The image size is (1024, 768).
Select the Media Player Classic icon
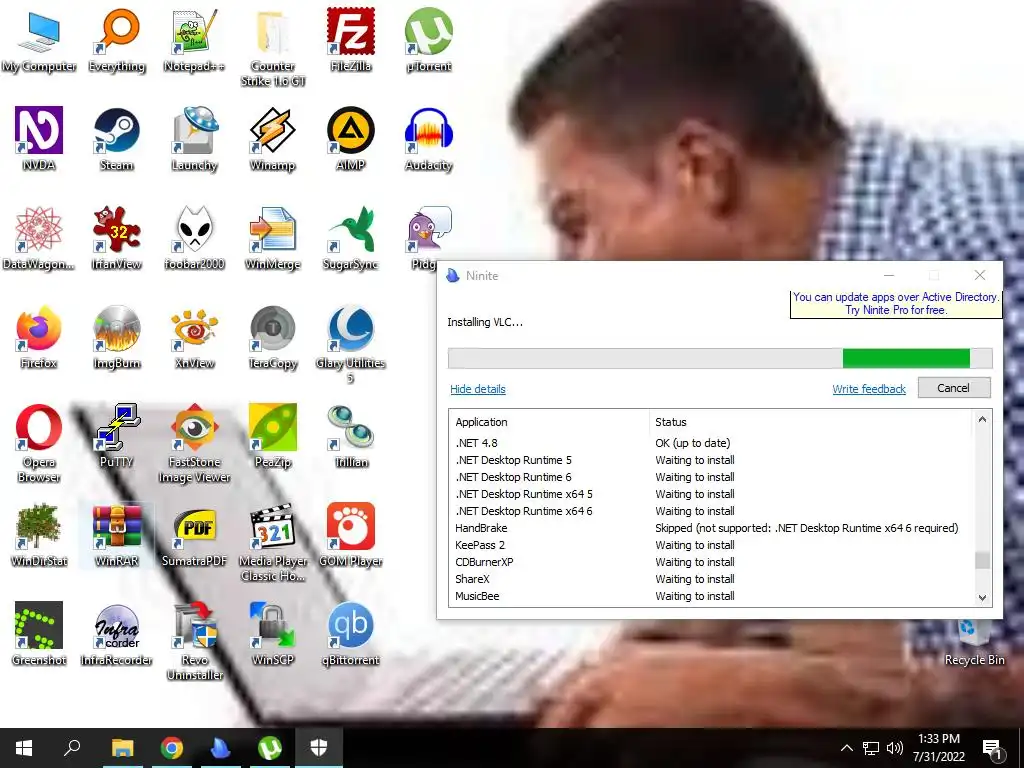[x=273, y=542]
